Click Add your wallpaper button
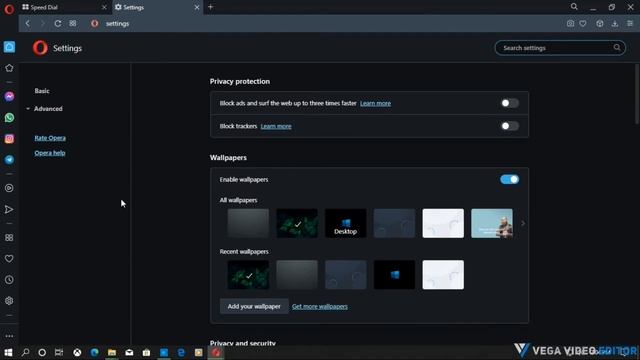640x360 pixels. pos(254,307)
